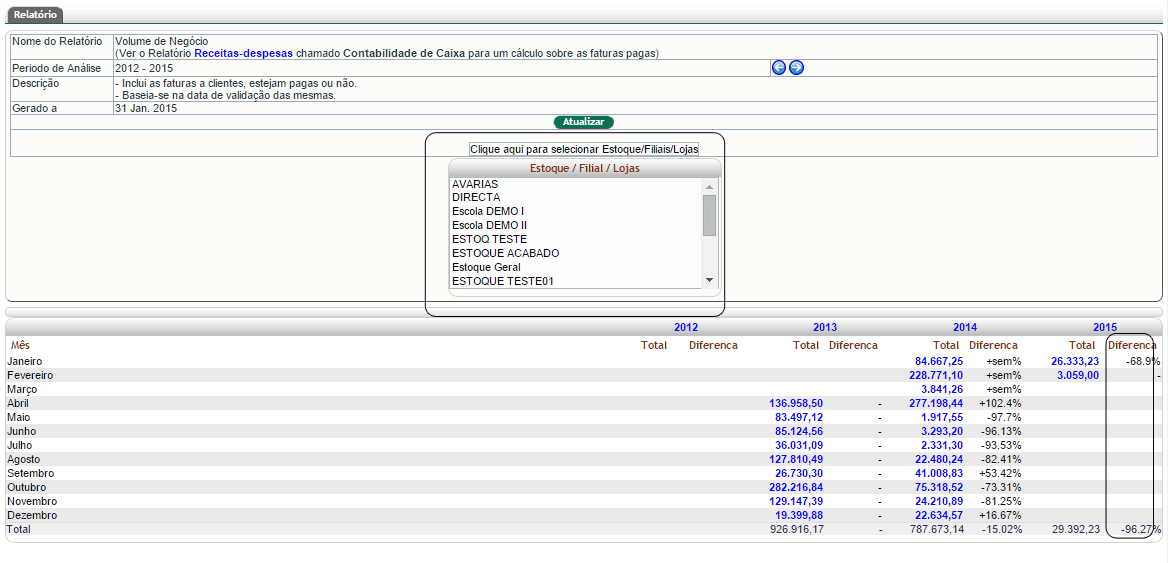Click the Atualizar button
This screenshot has height=563, width=1168.
coord(584,122)
